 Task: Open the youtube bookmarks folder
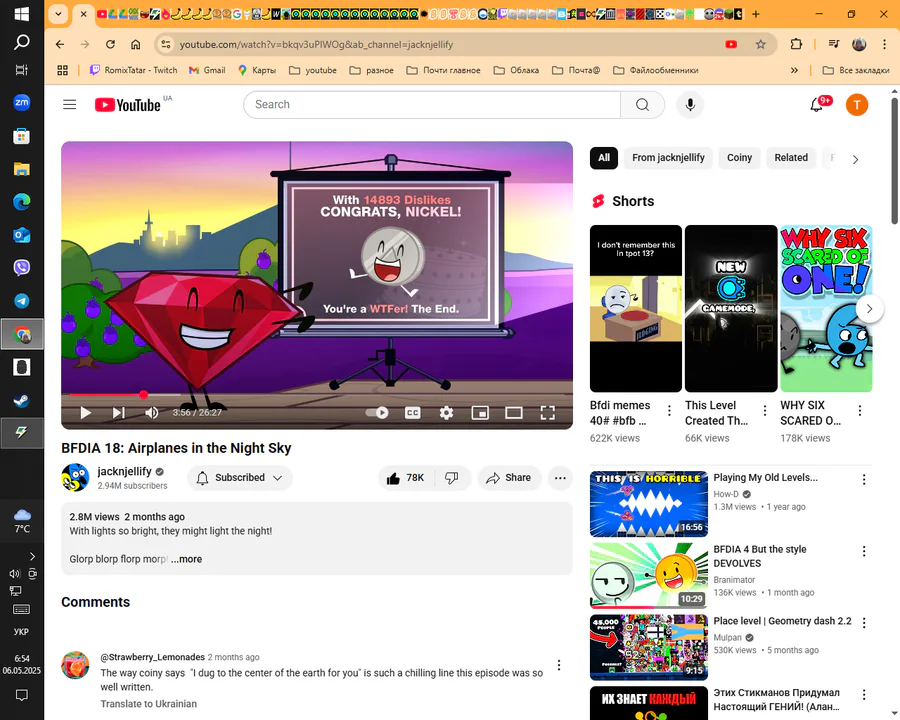click(x=313, y=70)
